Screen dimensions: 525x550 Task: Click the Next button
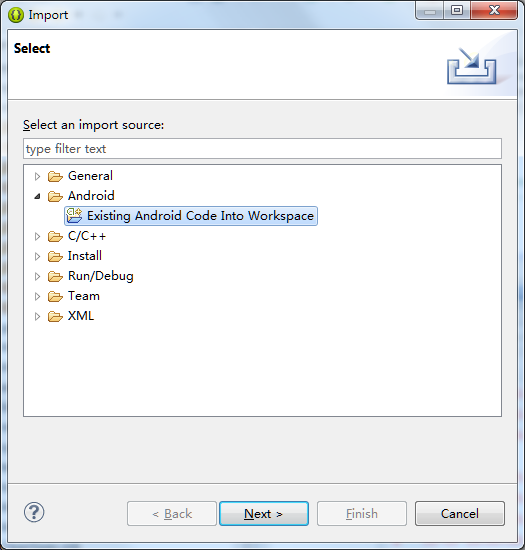[264, 514]
